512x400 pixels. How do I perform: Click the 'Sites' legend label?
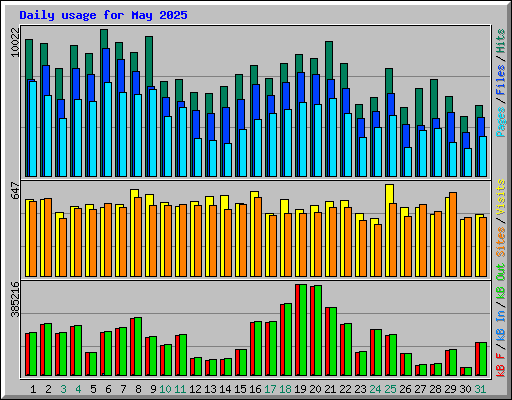pyautogui.click(x=501, y=242)
